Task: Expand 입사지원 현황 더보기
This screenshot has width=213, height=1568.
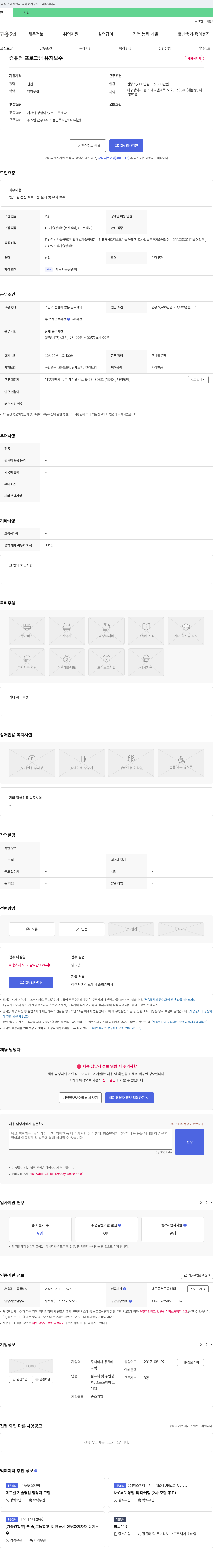Action: (206, 1203)
